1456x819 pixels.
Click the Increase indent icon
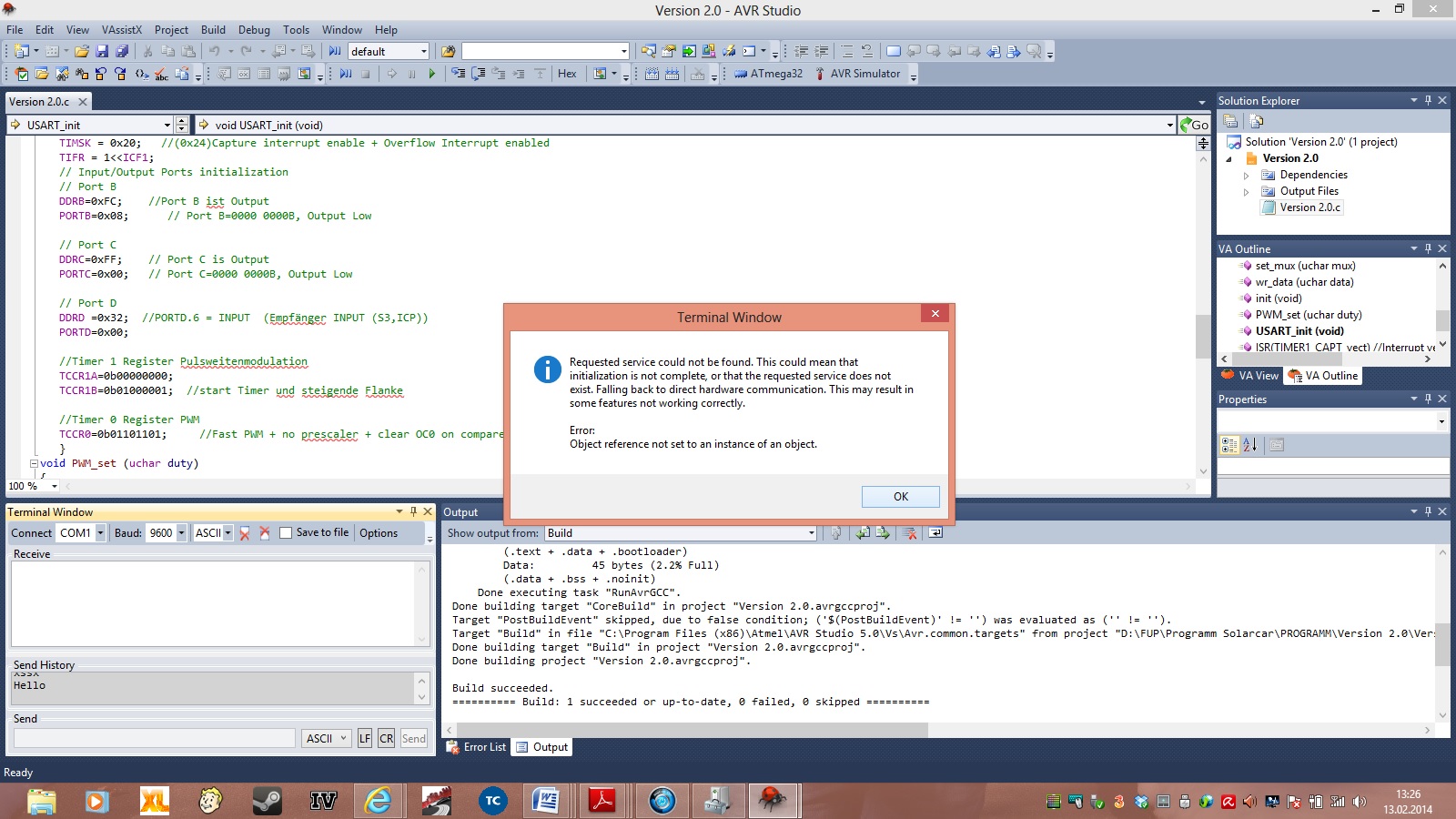(822, 51)
